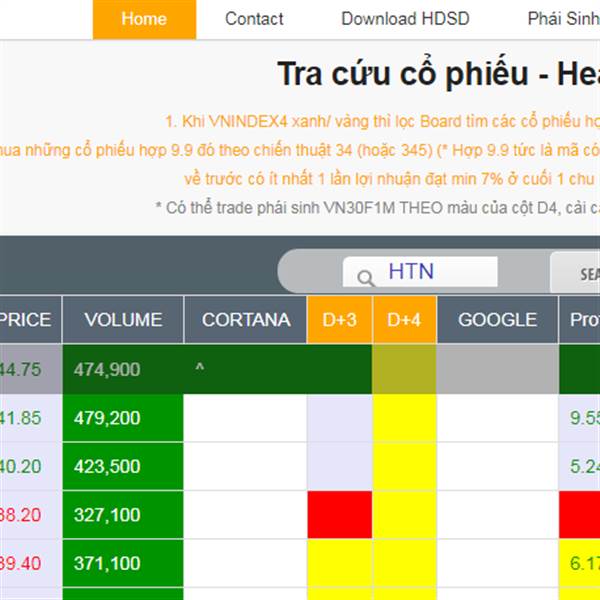Screen dimensions: 600x600
Task: Go to Download HDSD page
Action: (405, 19)
